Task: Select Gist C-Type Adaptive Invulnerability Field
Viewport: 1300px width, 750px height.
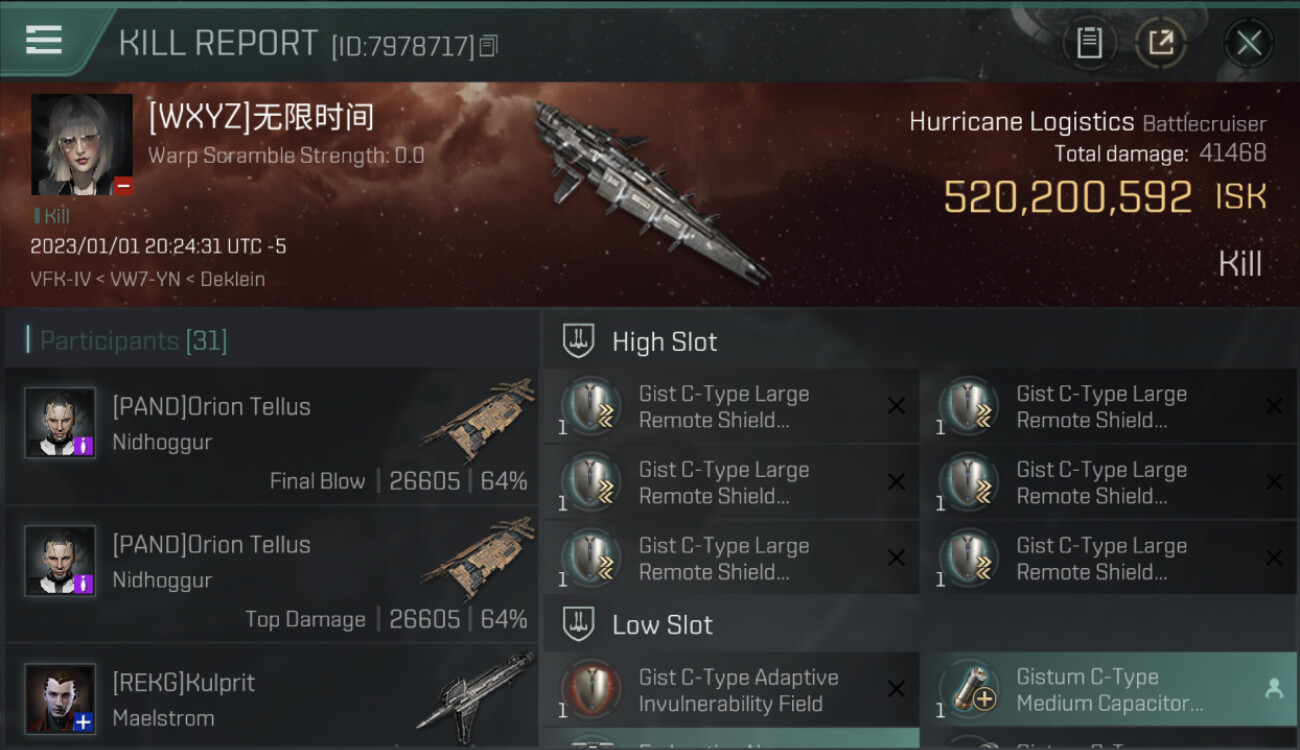Action: coord(731,690)
